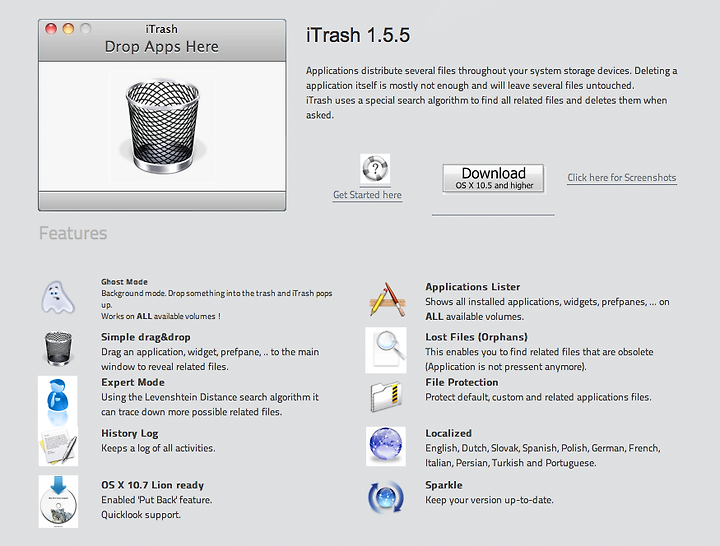Click "Enabled 'Put Back' feature." text
This screenshot has height=546, width=720.
click(157, 500)
